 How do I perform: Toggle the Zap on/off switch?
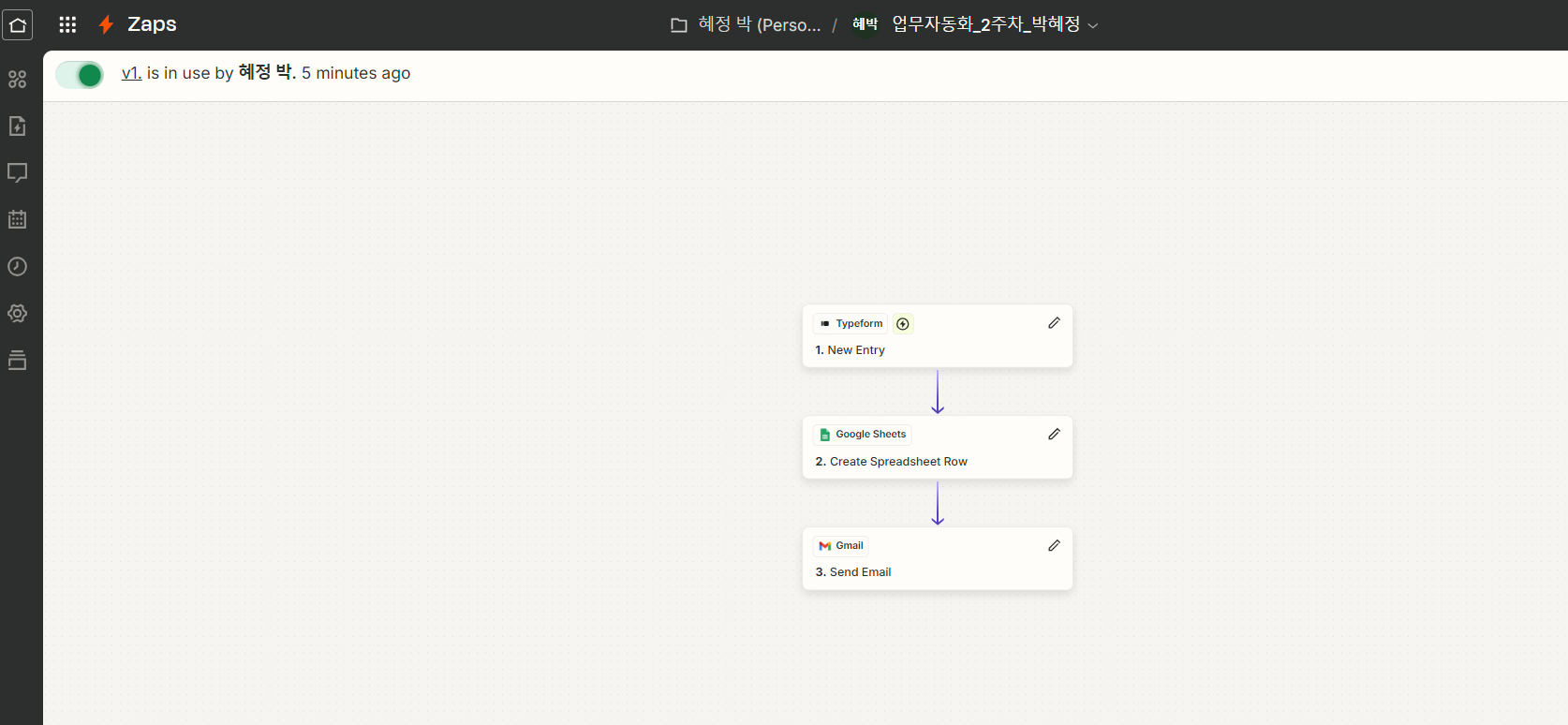(x=80, y=75)
